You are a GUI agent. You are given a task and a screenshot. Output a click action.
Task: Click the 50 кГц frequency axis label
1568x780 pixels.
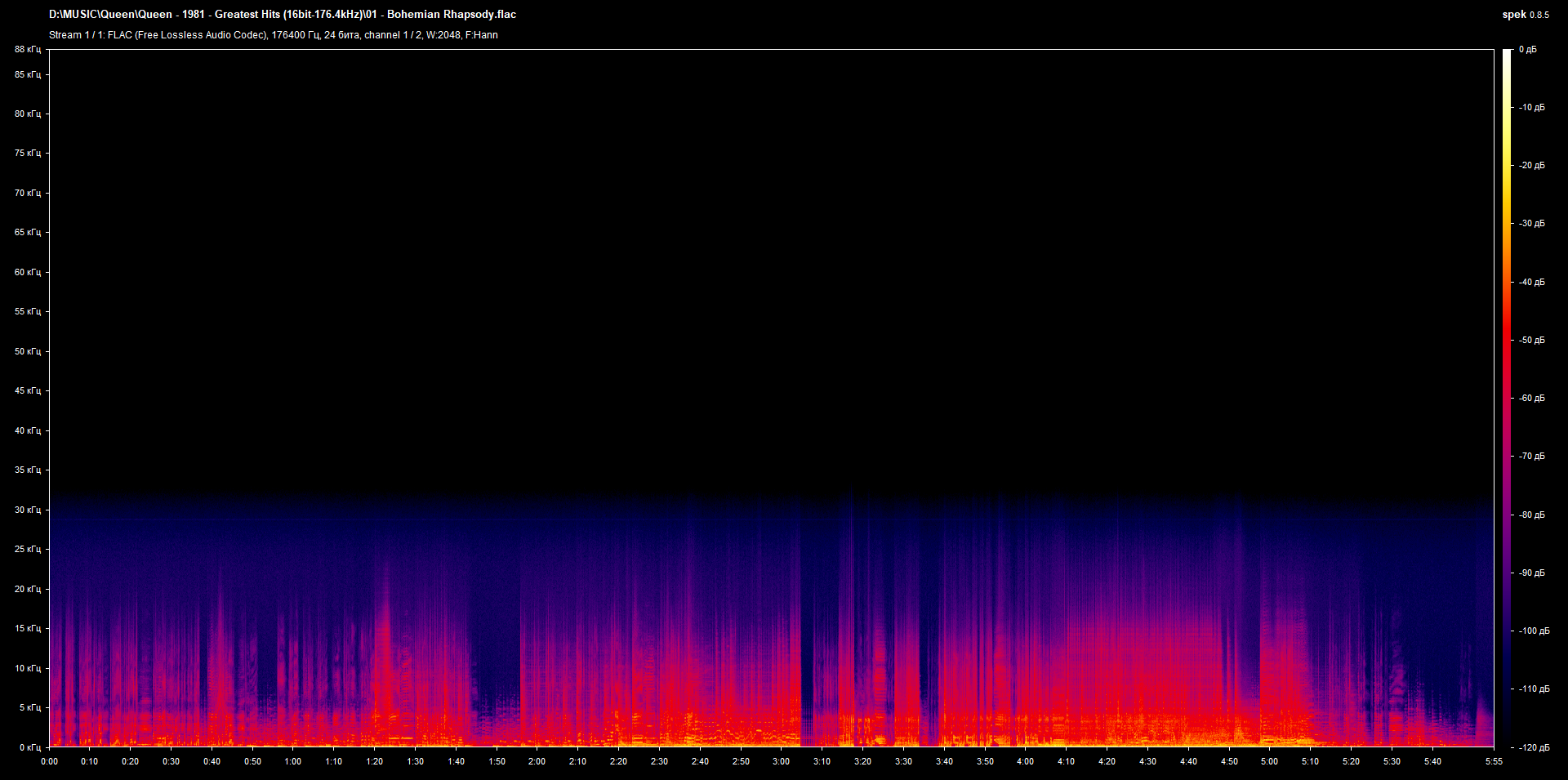click(x=28, y=352)
